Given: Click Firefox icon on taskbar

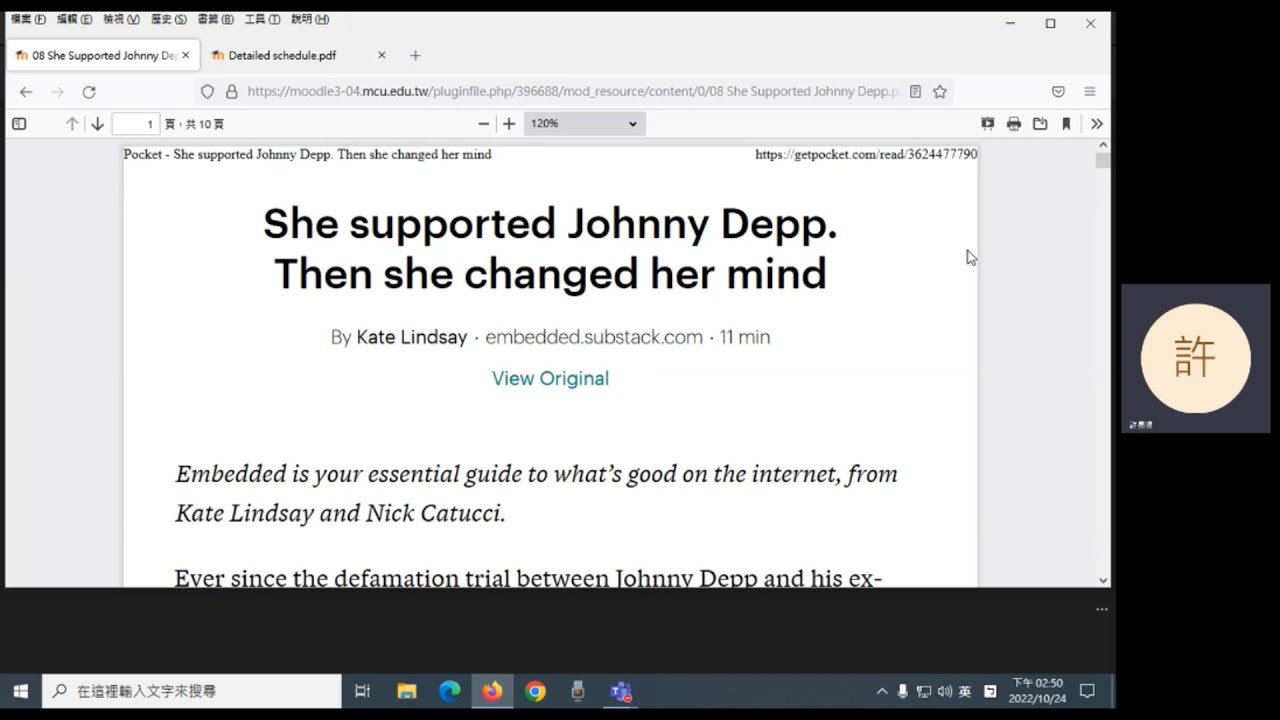Looking at the screenshot, I should tap(492, 691).
